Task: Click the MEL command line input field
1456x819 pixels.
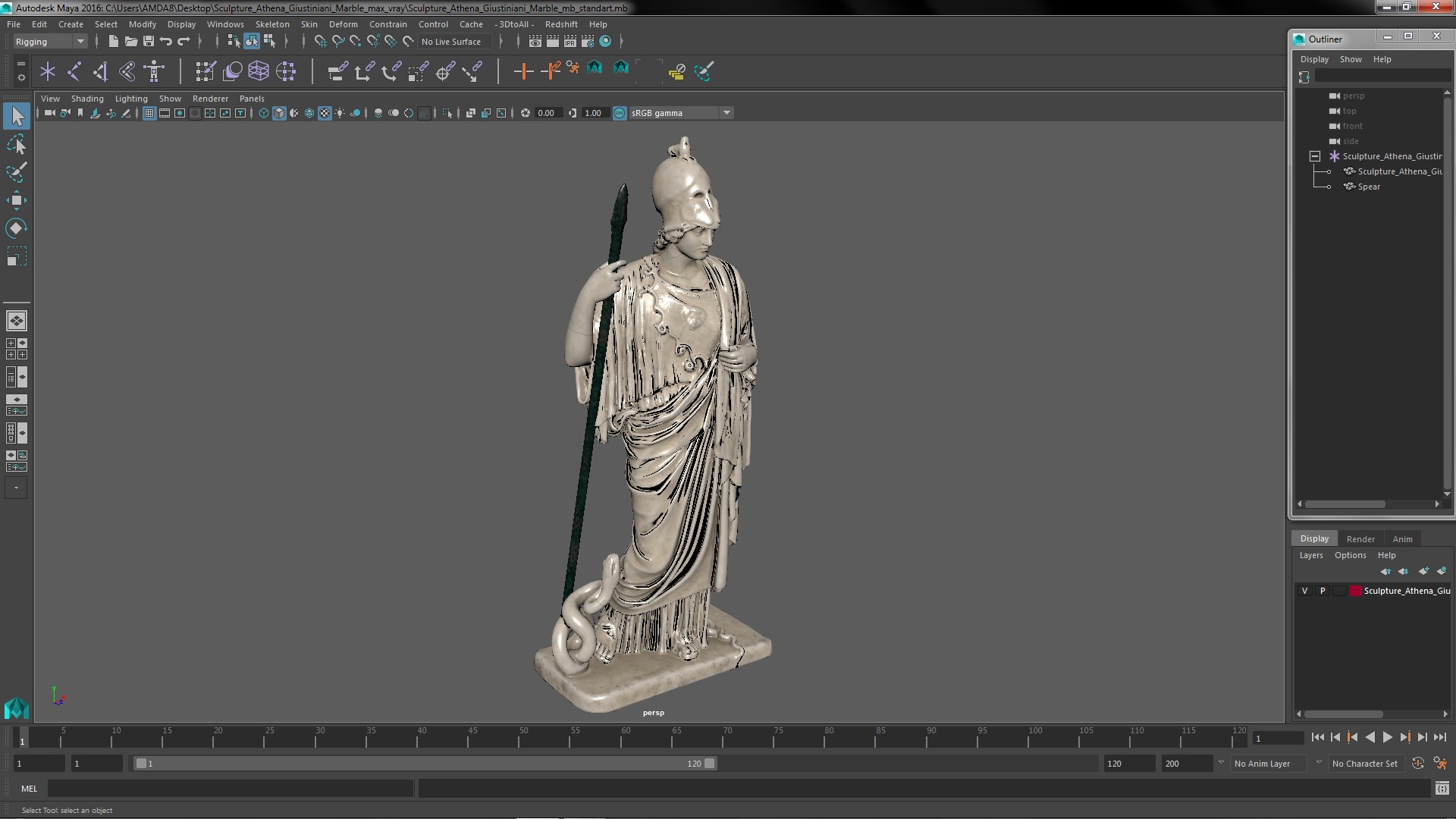Action: click(x=231, y=789)
